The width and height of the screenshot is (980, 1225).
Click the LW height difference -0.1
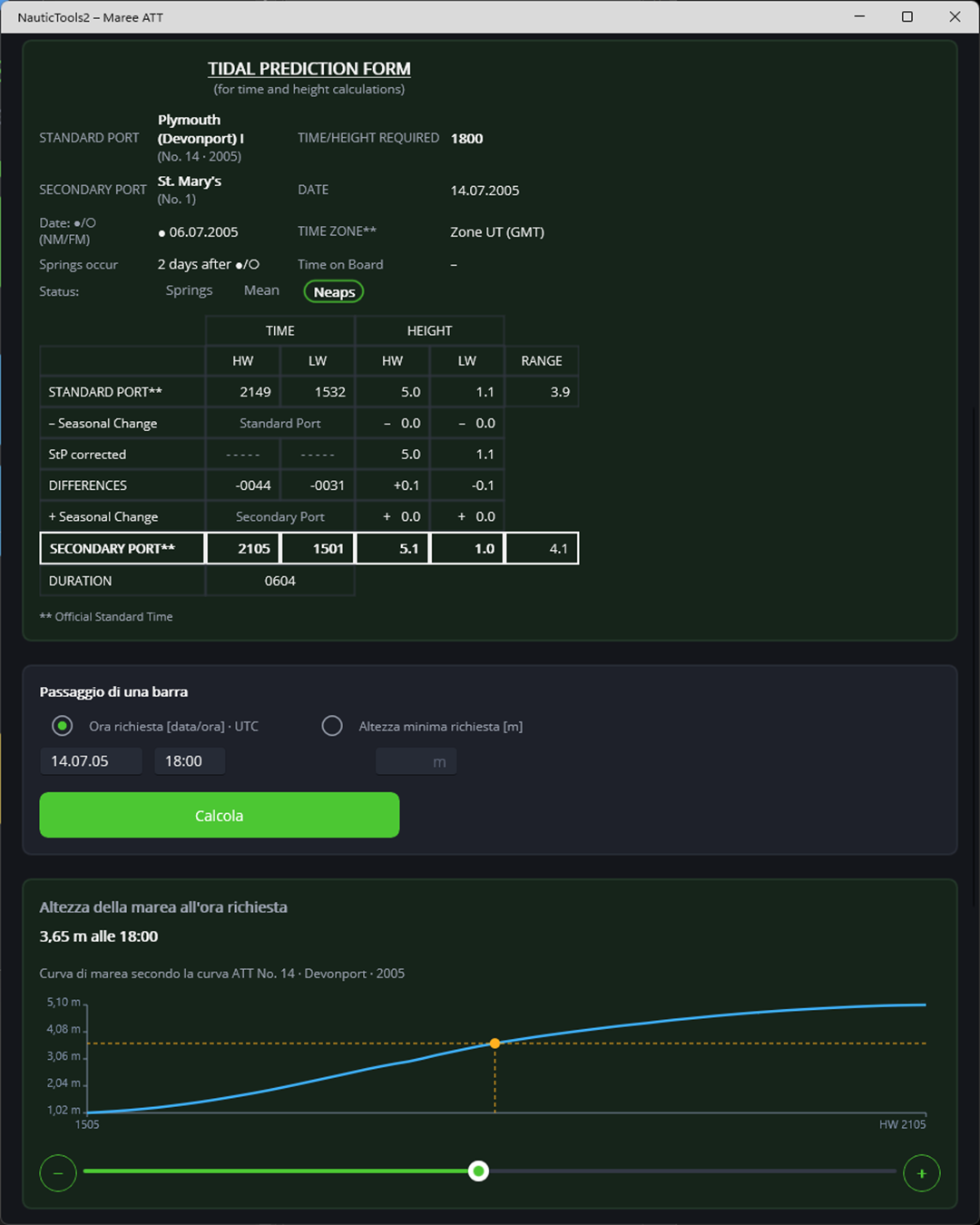coord(483,485)
